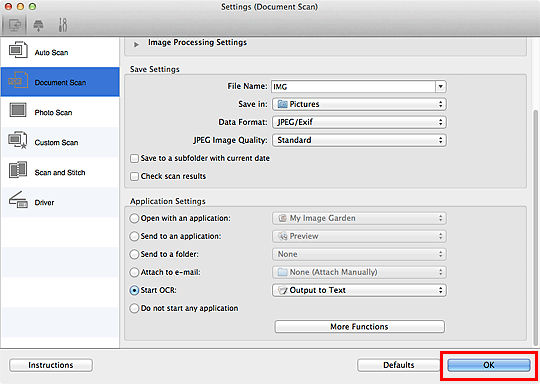Enable Check scan results checkbox

[x=134, y=176]
